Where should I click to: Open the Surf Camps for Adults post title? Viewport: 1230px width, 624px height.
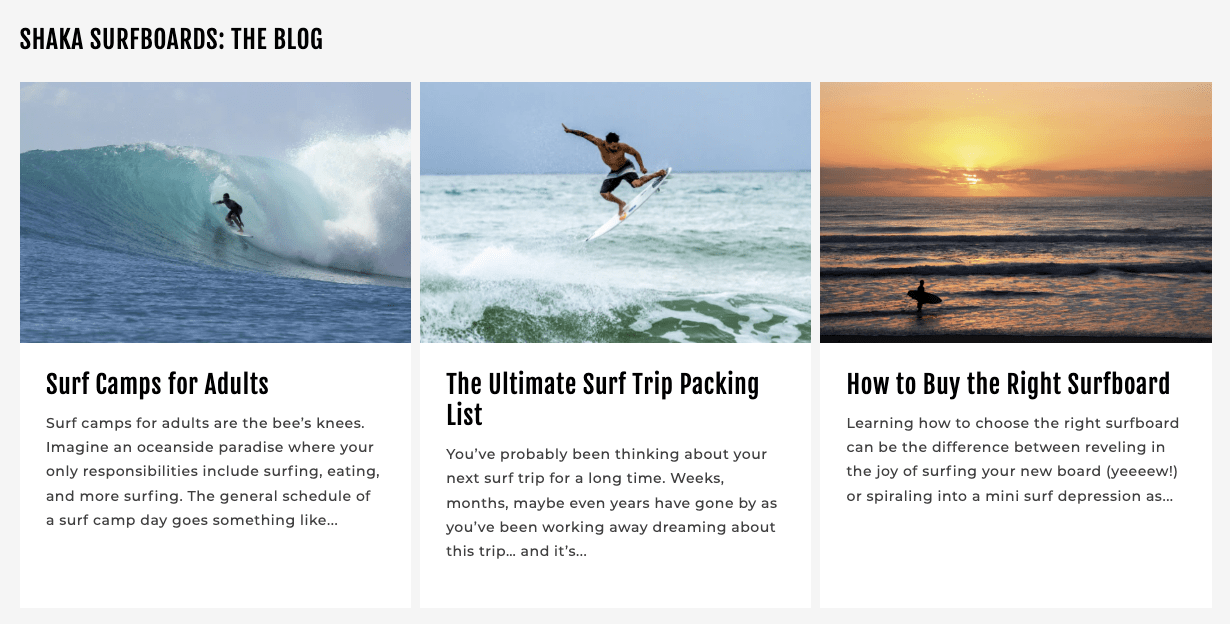157,384
